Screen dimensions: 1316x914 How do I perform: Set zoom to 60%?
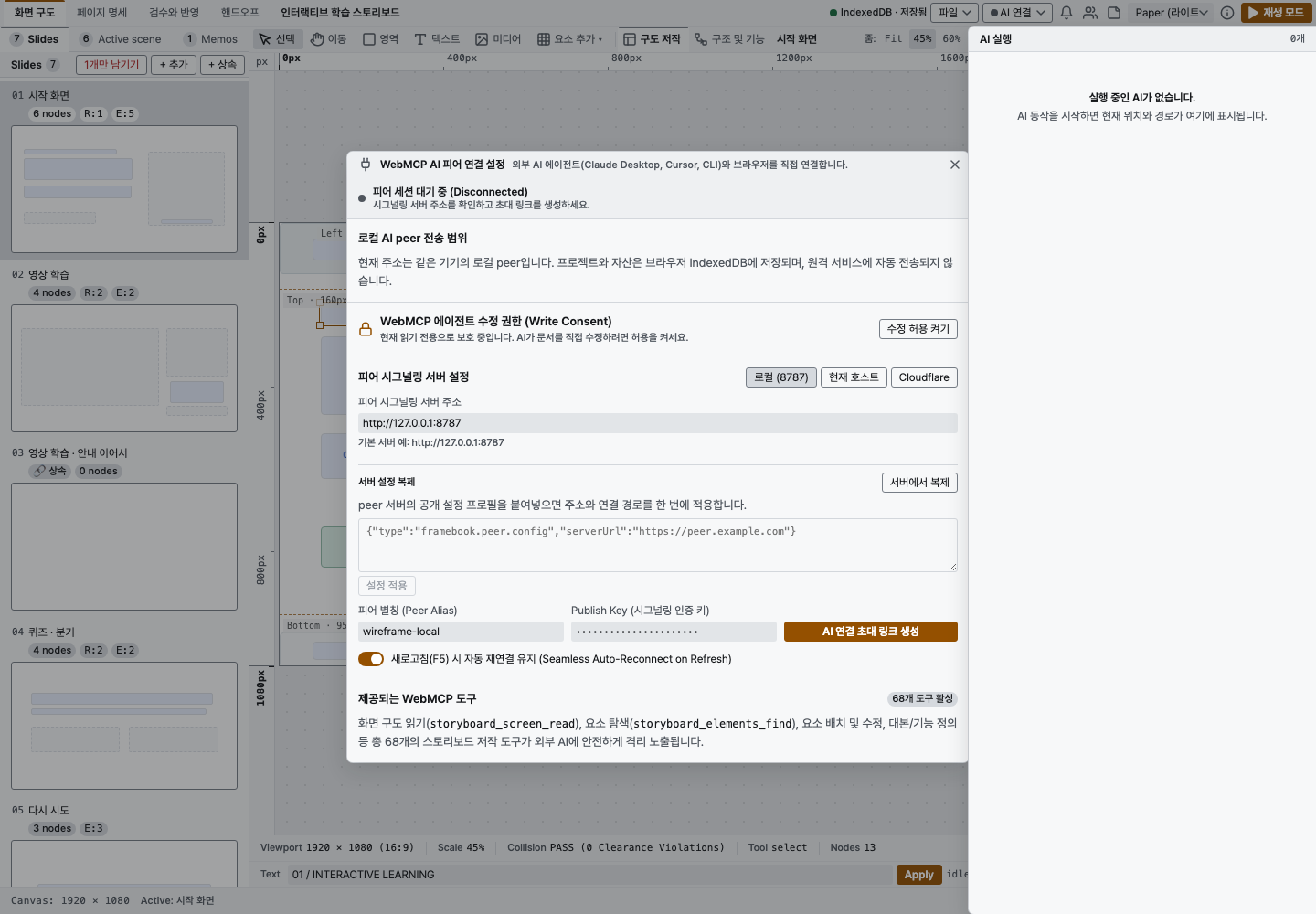(951, 39)
